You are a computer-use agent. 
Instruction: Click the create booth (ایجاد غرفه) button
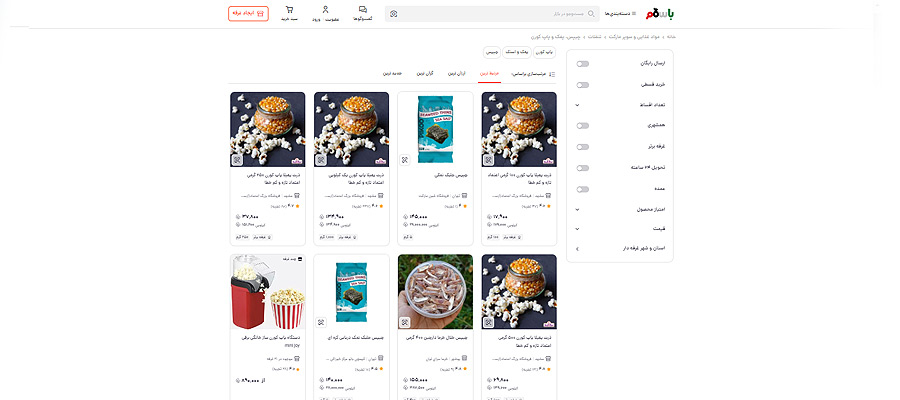(248, 14)
